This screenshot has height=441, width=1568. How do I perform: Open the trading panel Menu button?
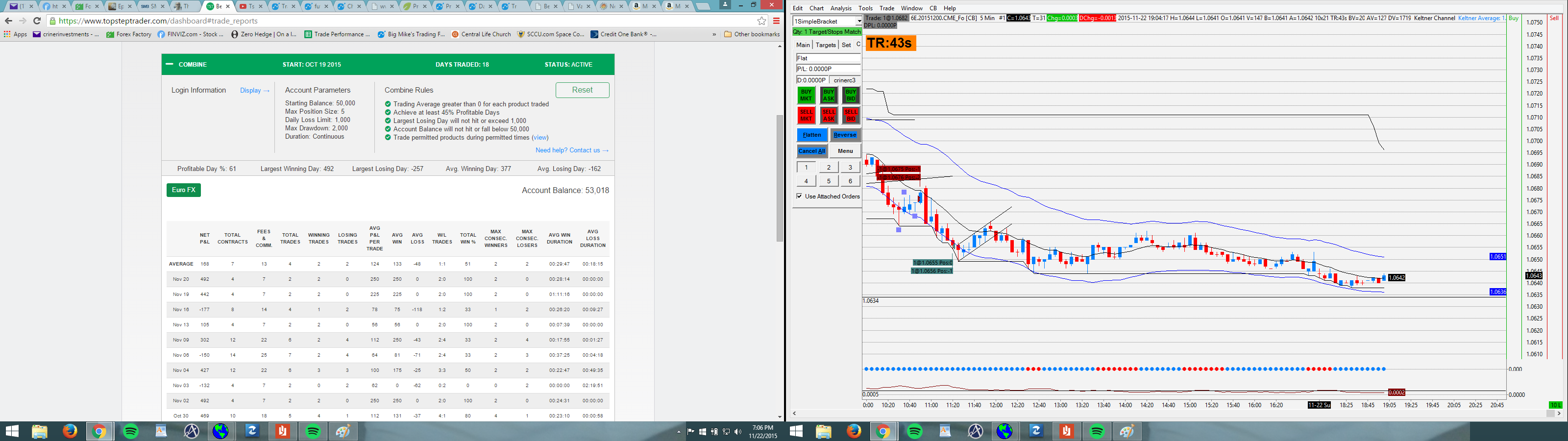(x=845, y=150)
